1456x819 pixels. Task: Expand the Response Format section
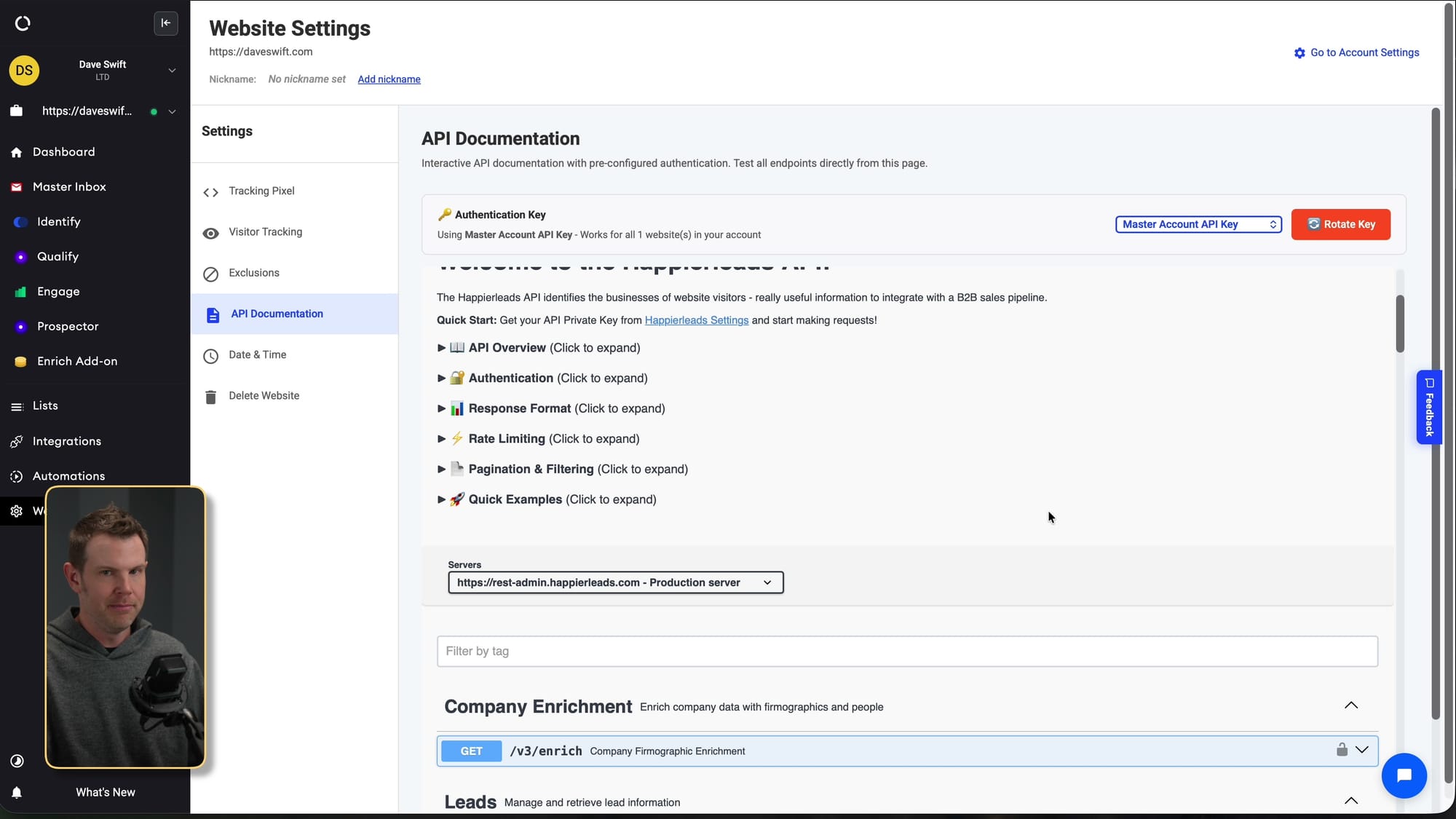[551, 408]
